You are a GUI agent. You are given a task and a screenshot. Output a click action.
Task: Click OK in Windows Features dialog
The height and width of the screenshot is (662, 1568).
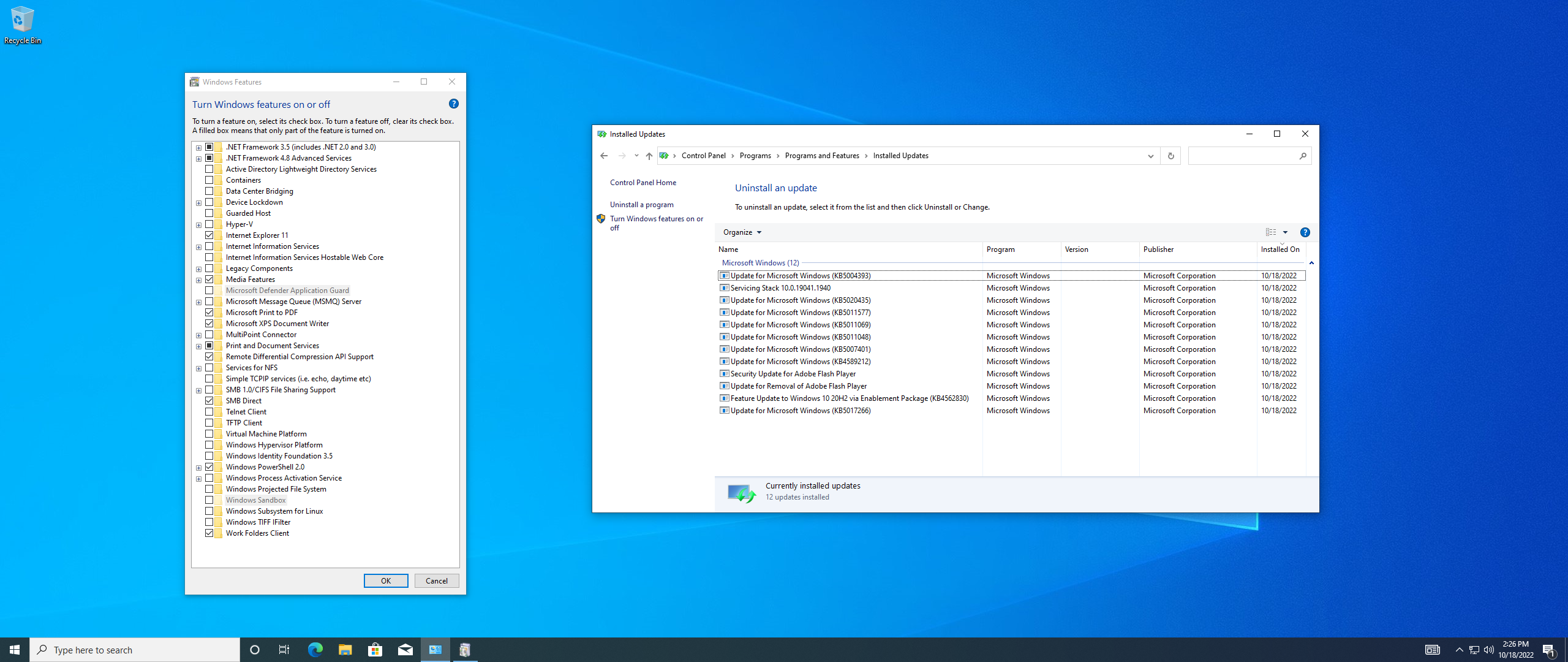click(386, 581)
